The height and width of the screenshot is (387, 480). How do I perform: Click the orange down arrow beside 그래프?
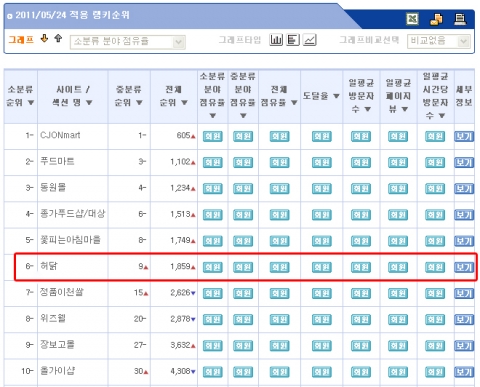pos(44,39)
